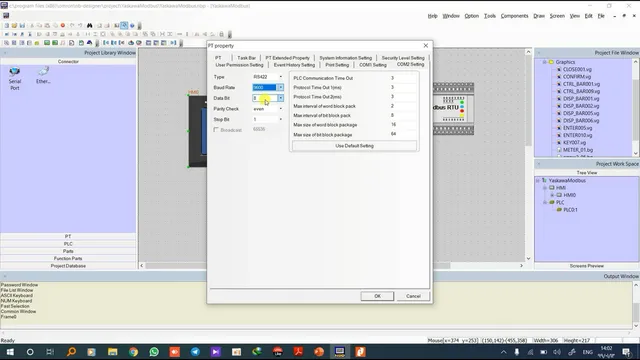The width and height of the screenshot is (640, 360).
Task: Toggle the Broadcast checkbox
Action: coord(216,130)
